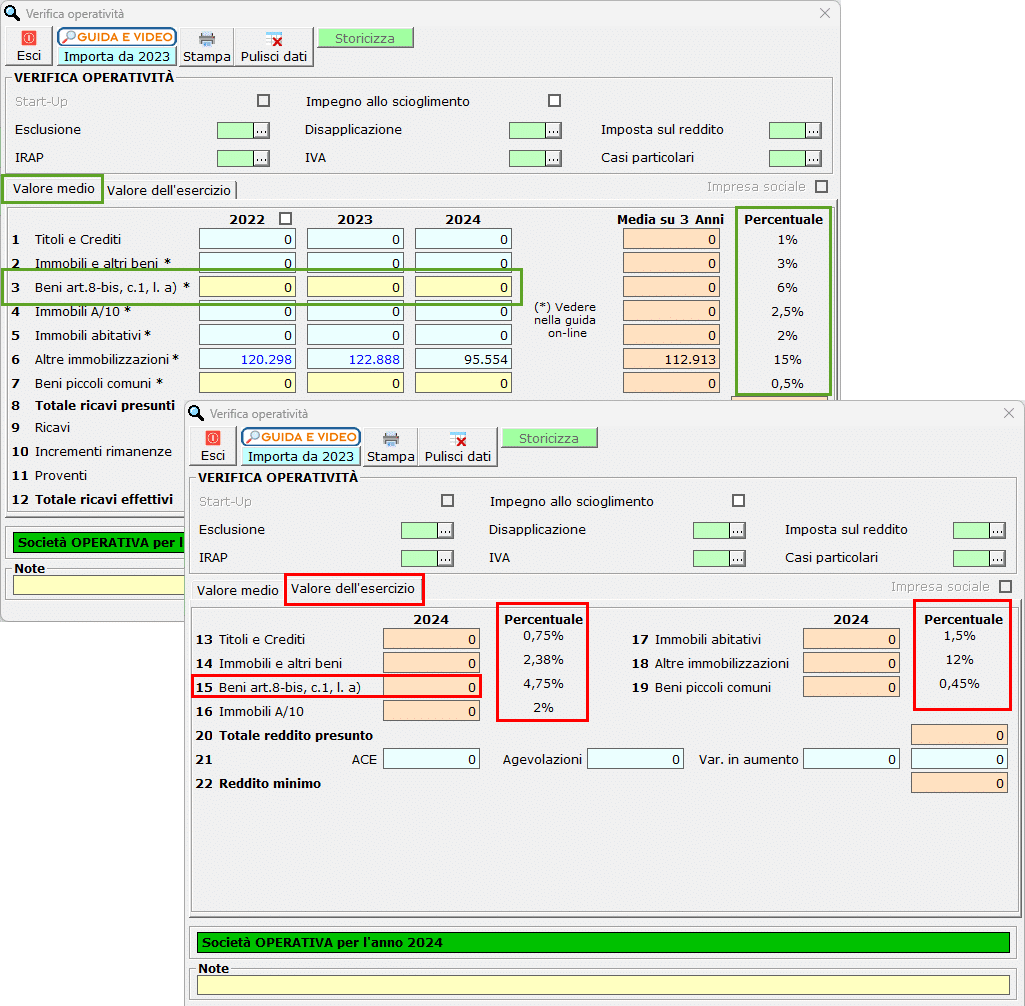Click Importa da 2023 in the back window
The height and width of the screenshot is (1006, 1025).
117,57
